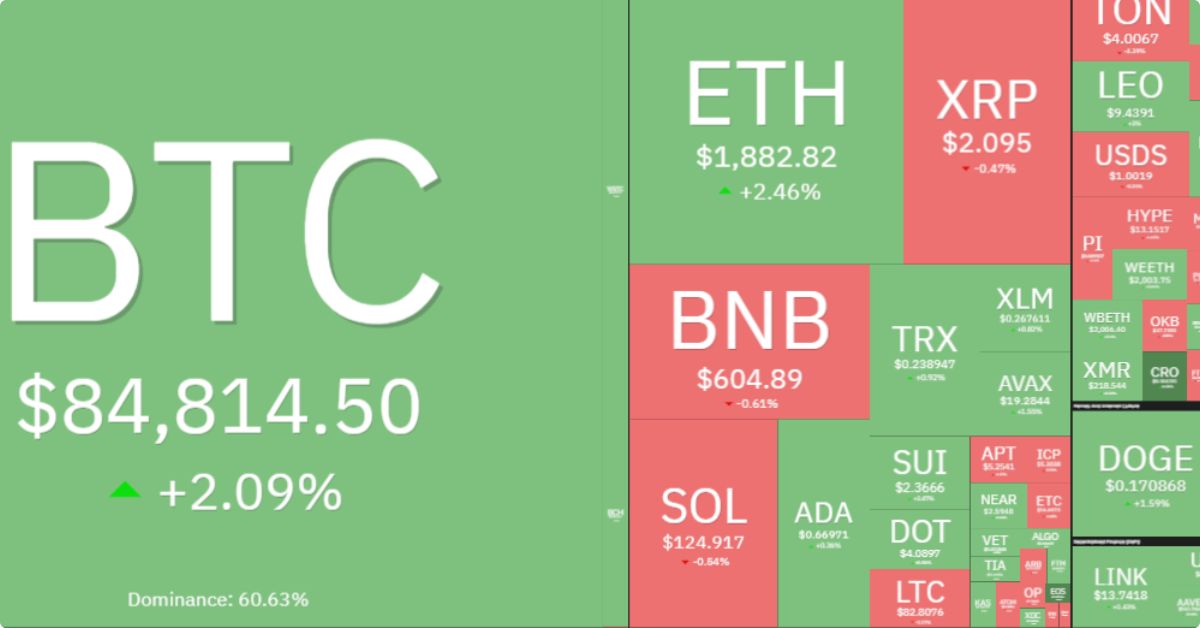The width and height of the screenshot is (1200, 628).
Task: Click the red down arrow under SOL's price
Action: 685,562
